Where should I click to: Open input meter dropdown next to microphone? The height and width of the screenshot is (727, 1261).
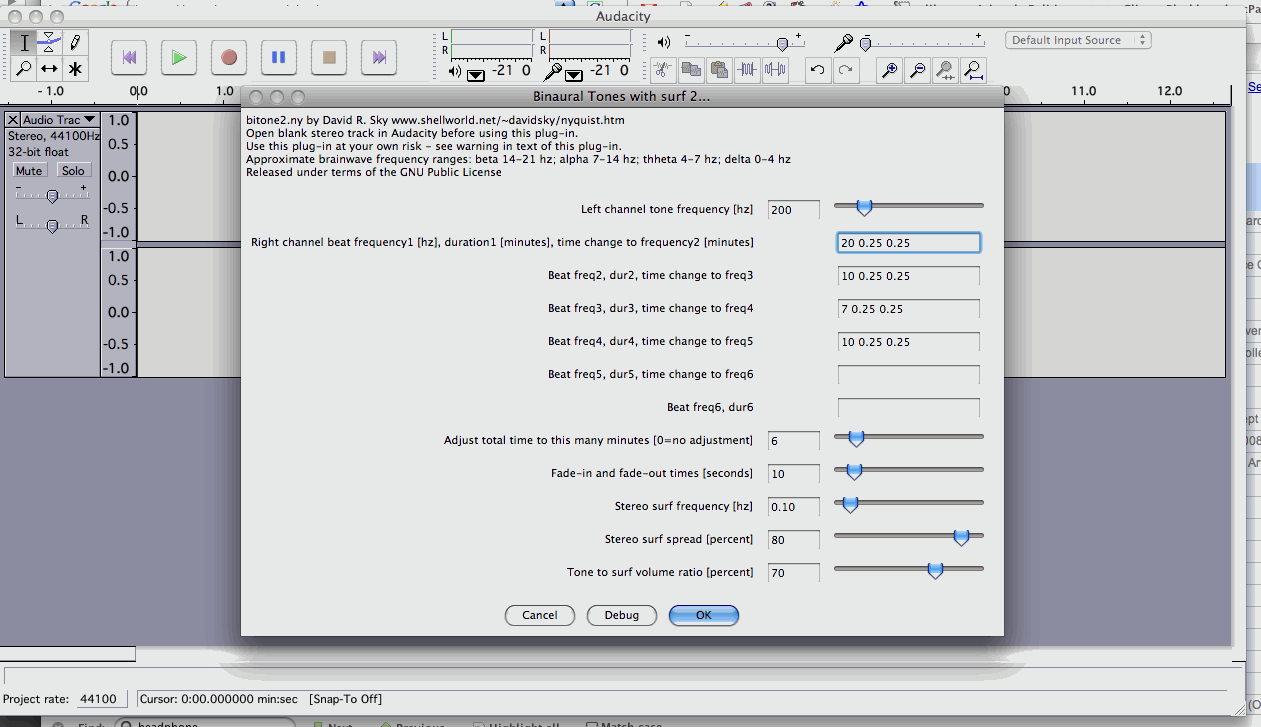click(x=574, y=74)
